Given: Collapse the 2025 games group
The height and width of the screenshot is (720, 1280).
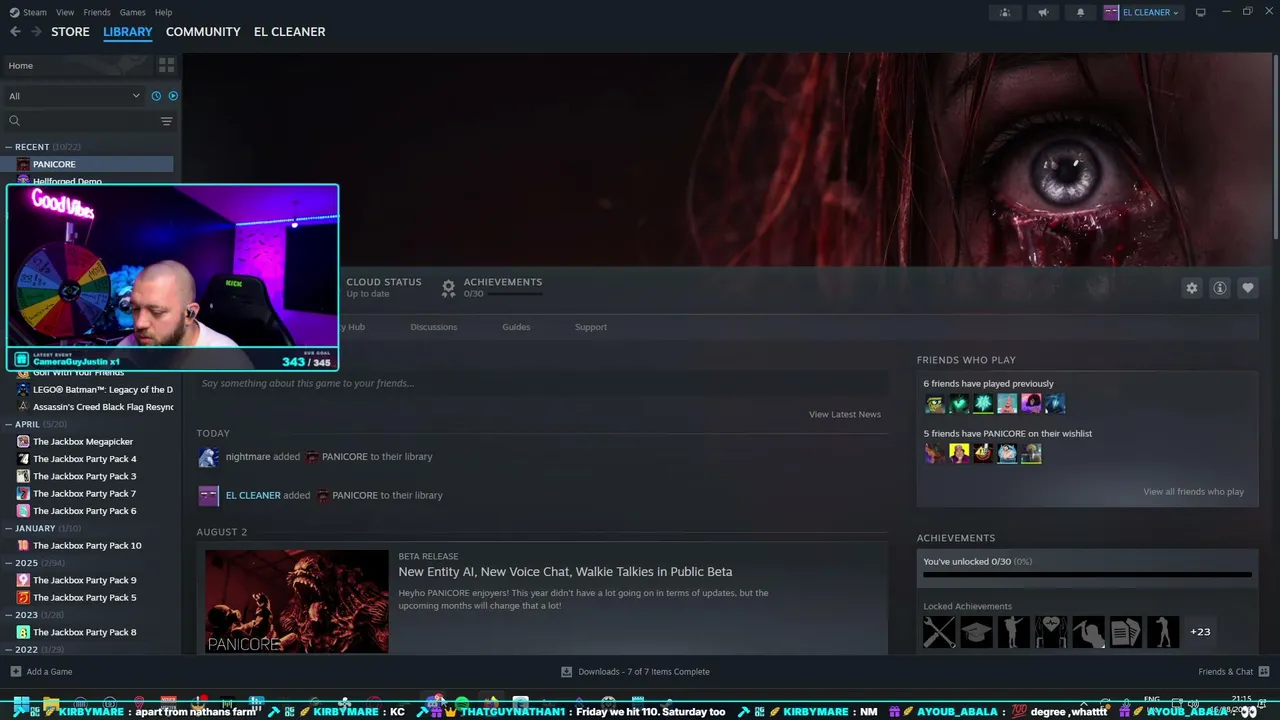Looking at the screenshot, I should [9, 563].
